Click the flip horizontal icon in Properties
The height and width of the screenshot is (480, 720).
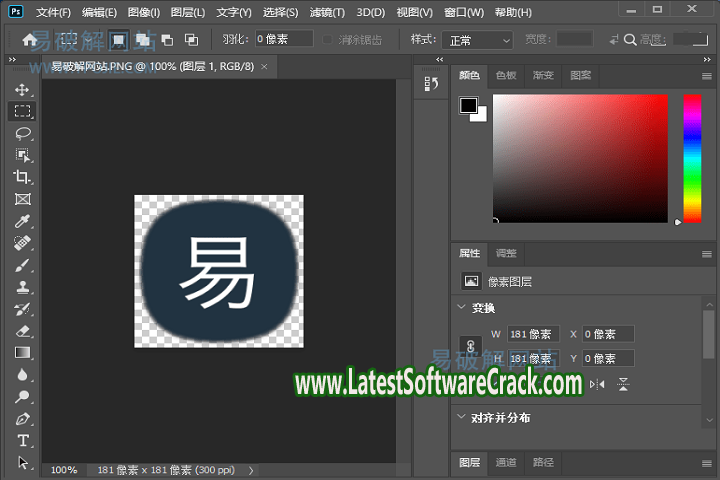pos(598,384)
